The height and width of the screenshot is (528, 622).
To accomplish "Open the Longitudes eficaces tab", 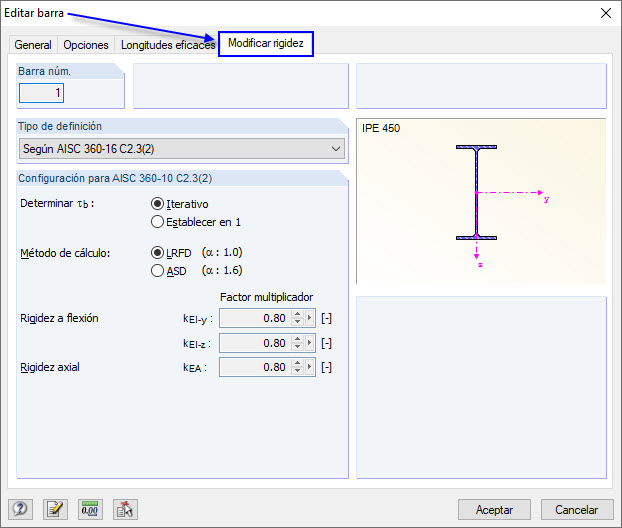I will pos(168,45).
